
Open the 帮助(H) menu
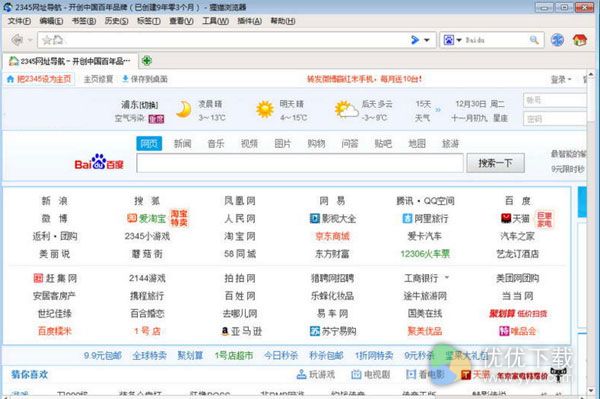283,21
